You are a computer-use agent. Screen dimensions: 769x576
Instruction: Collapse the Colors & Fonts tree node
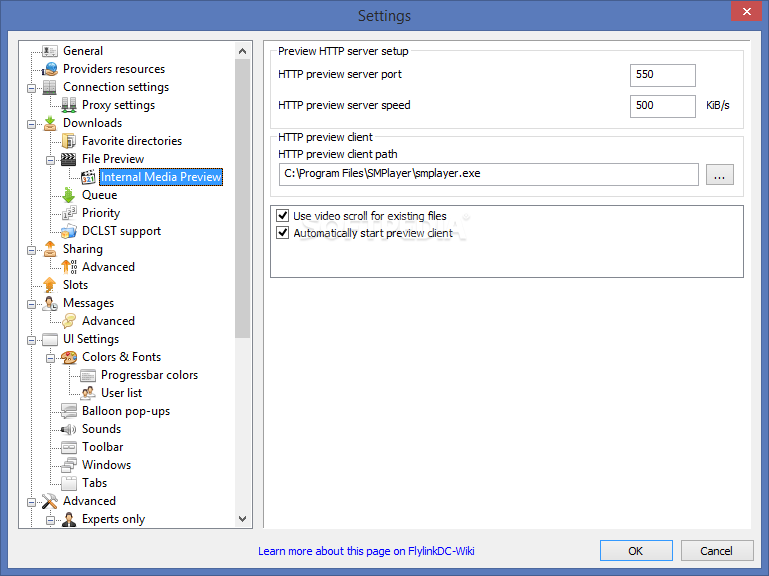pos(51,358)
